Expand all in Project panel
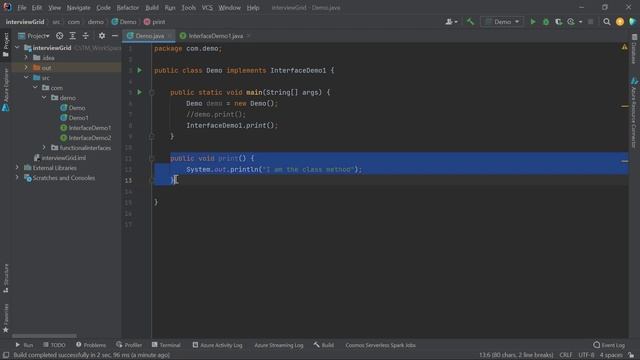This screenshot has width=640, height=360. point(73,36)
